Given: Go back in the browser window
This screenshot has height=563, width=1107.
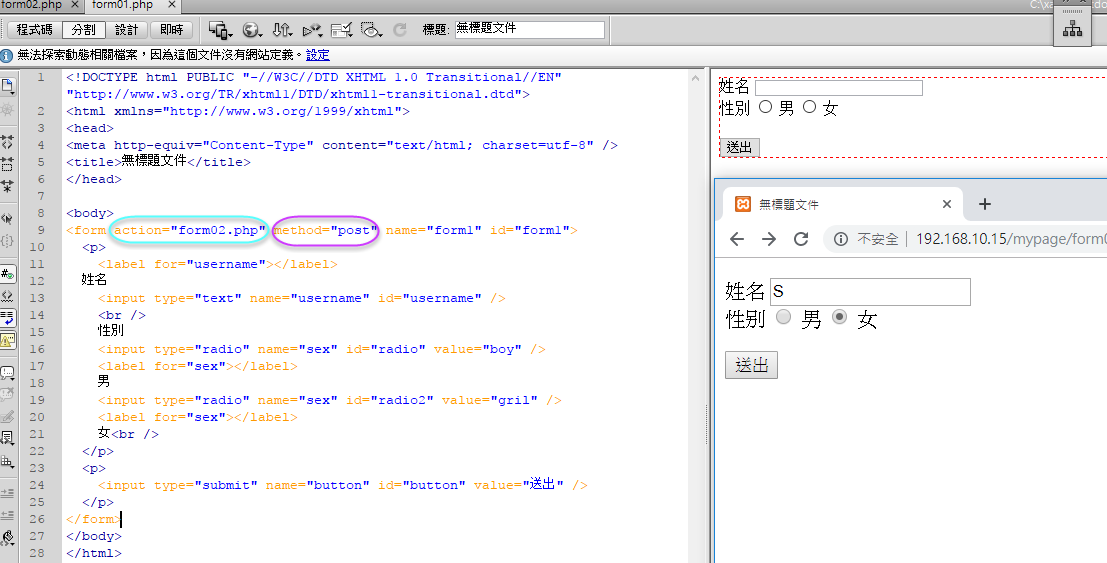Looking at the screenshot, I should (737, 239).
